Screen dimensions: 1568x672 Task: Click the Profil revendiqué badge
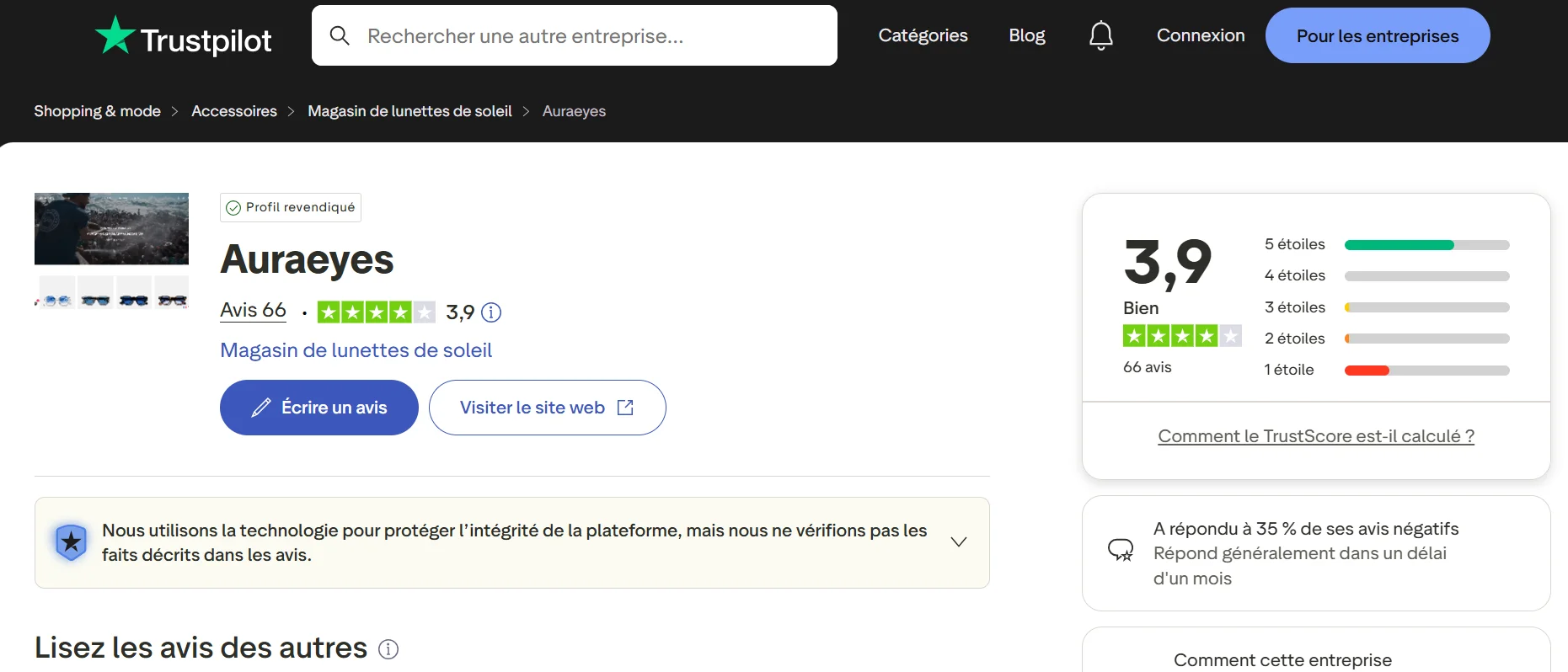291,207
